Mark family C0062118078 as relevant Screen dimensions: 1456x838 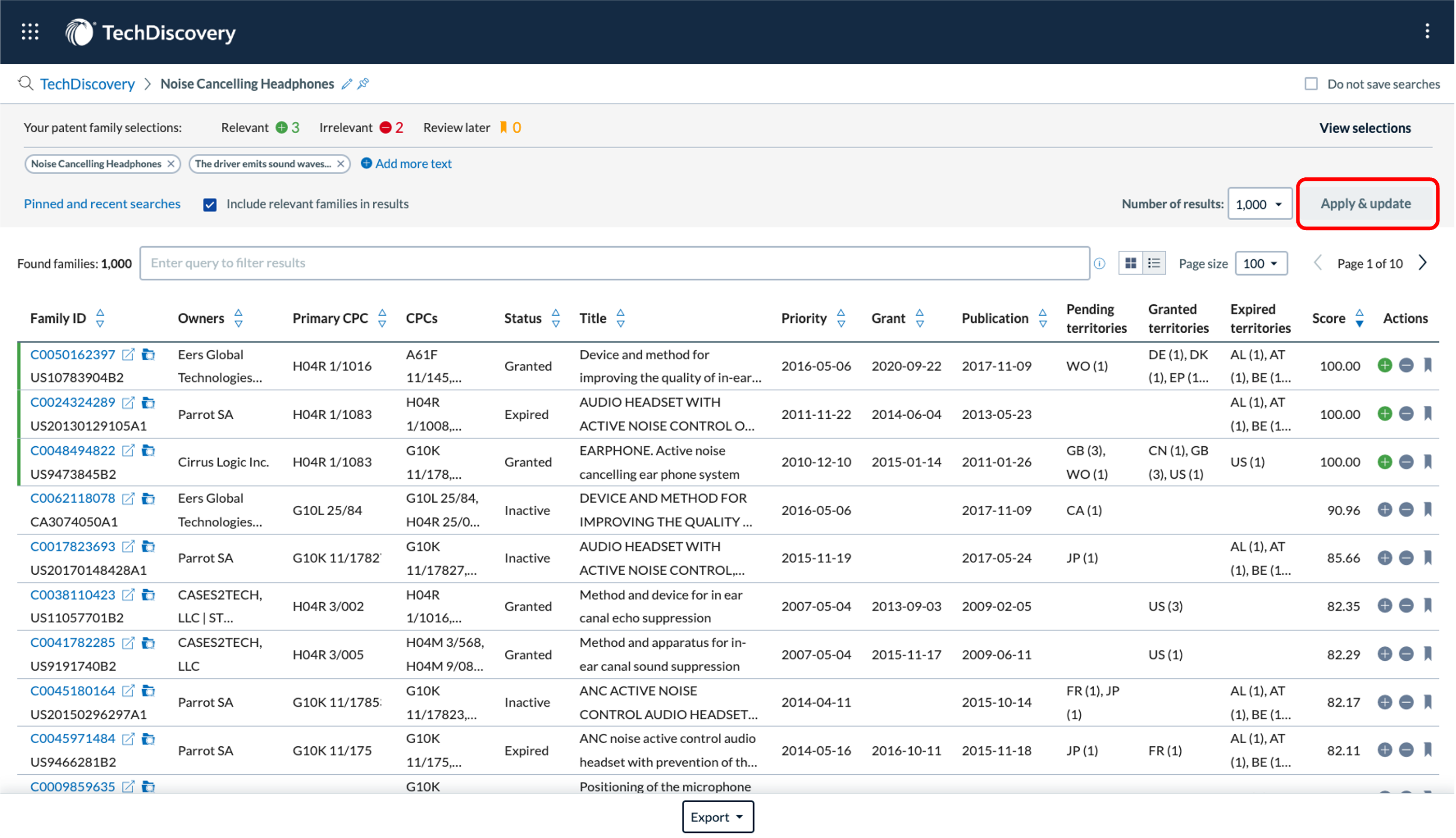click(x=1384, y=510)
